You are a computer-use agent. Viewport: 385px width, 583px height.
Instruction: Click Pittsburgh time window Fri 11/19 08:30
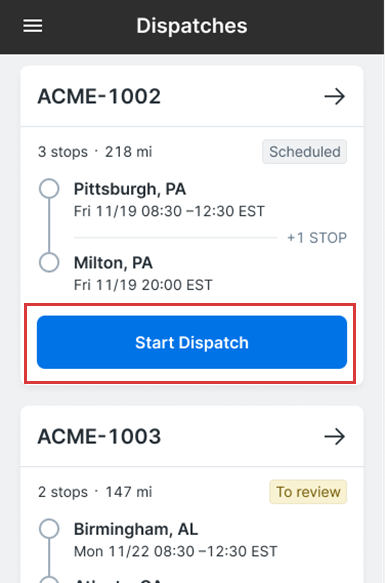click(169, 211)
